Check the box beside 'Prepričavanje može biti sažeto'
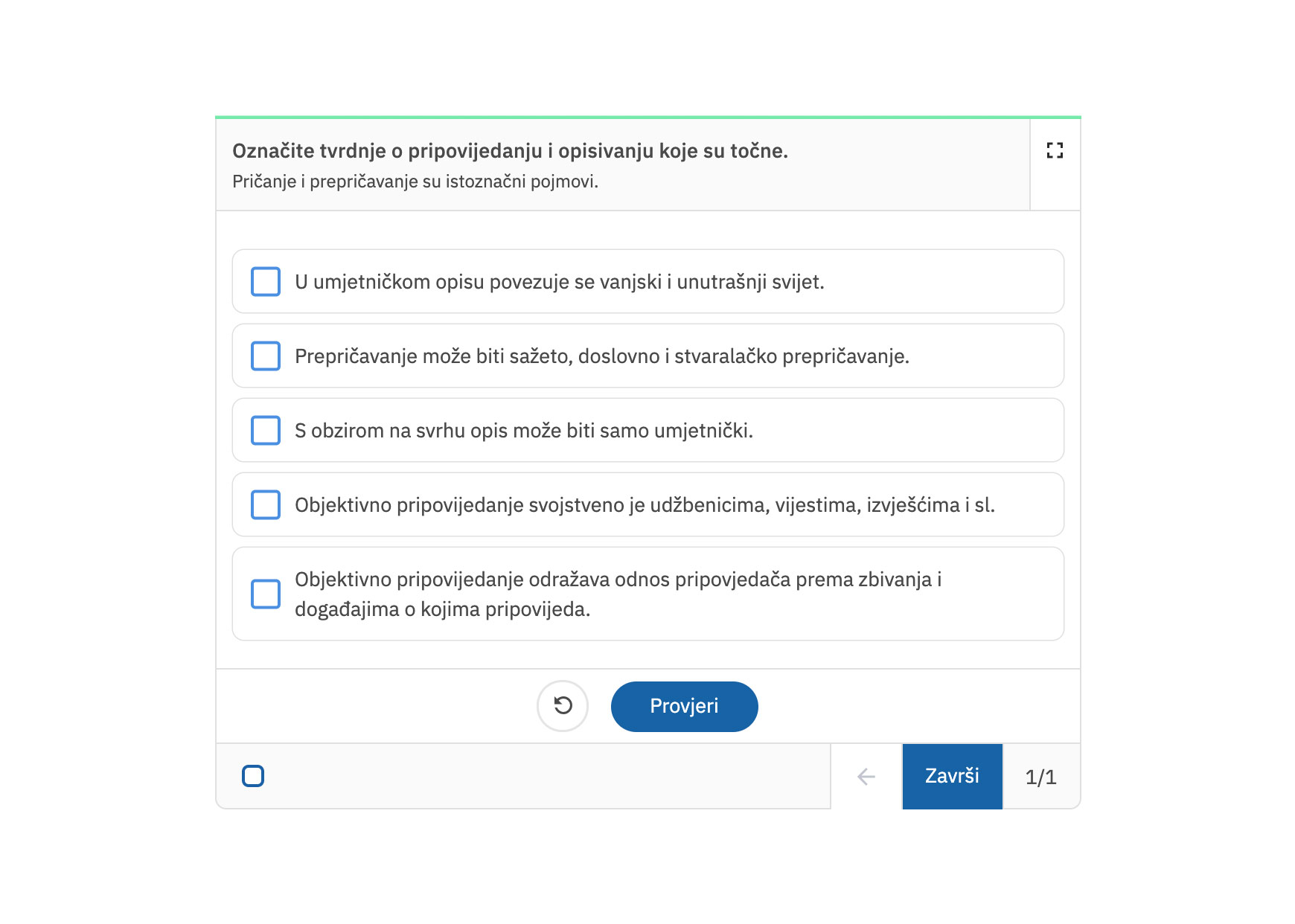 point(266,356)
